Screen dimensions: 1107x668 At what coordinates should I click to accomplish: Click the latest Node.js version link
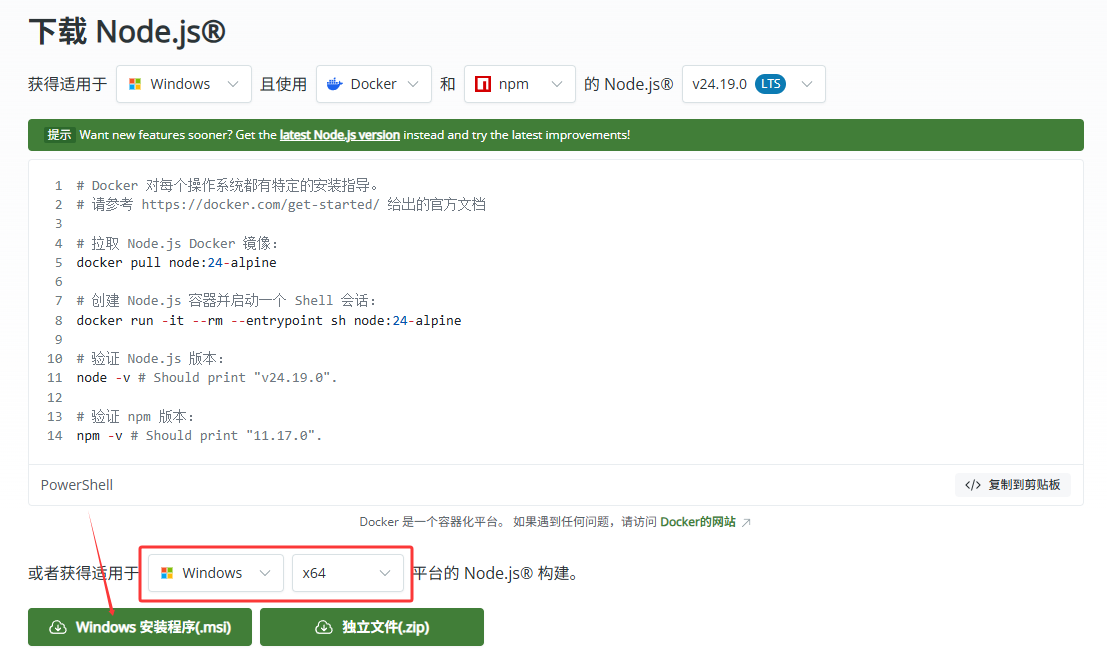click(x=340, y=135)
